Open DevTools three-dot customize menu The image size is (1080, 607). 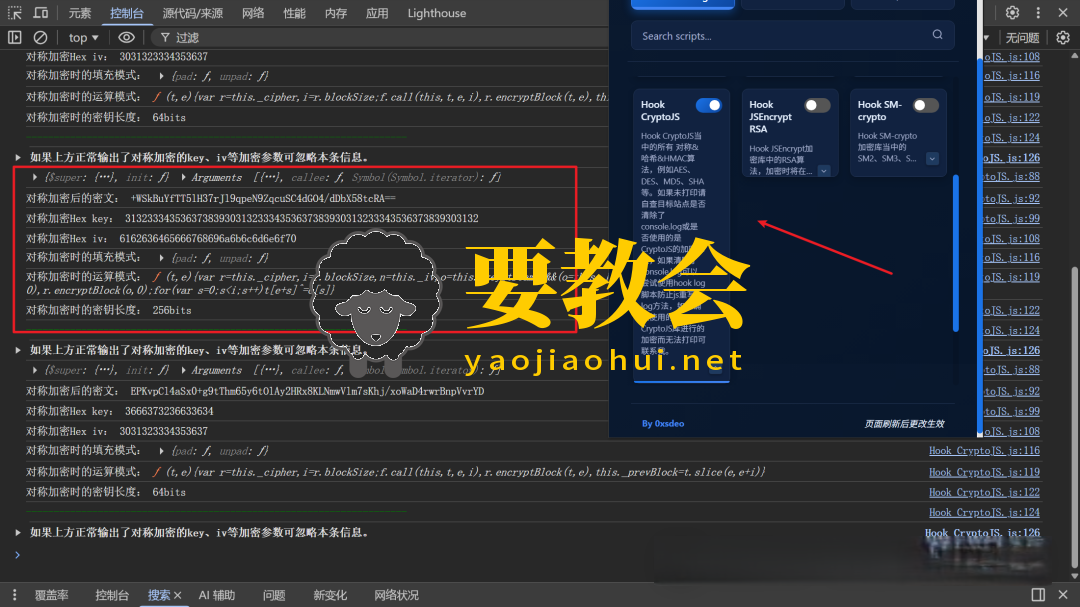[x=1038, y=12]
